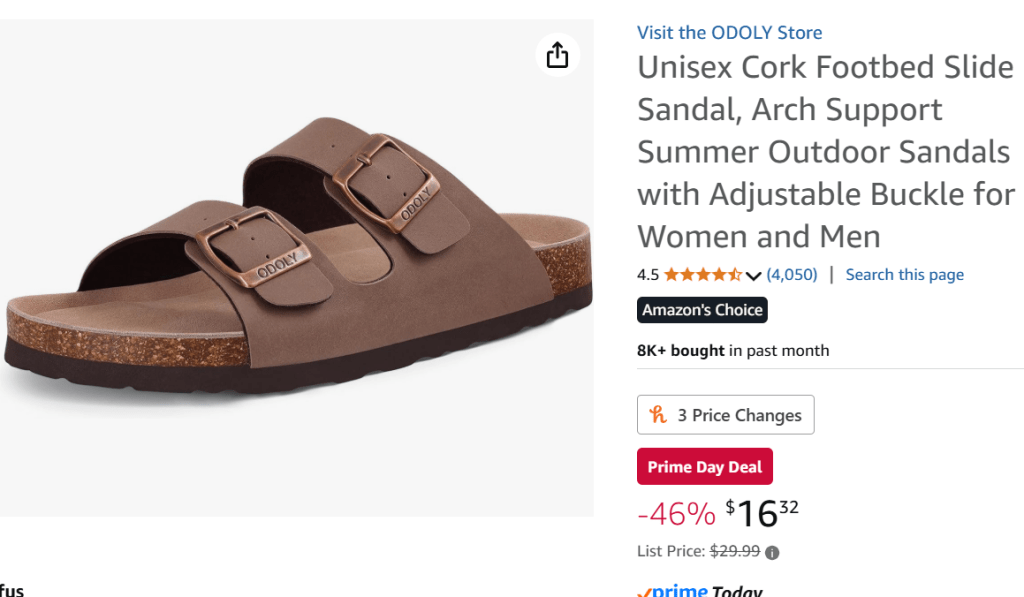Open the 4,050 customer reviews link

coord(792,275)
